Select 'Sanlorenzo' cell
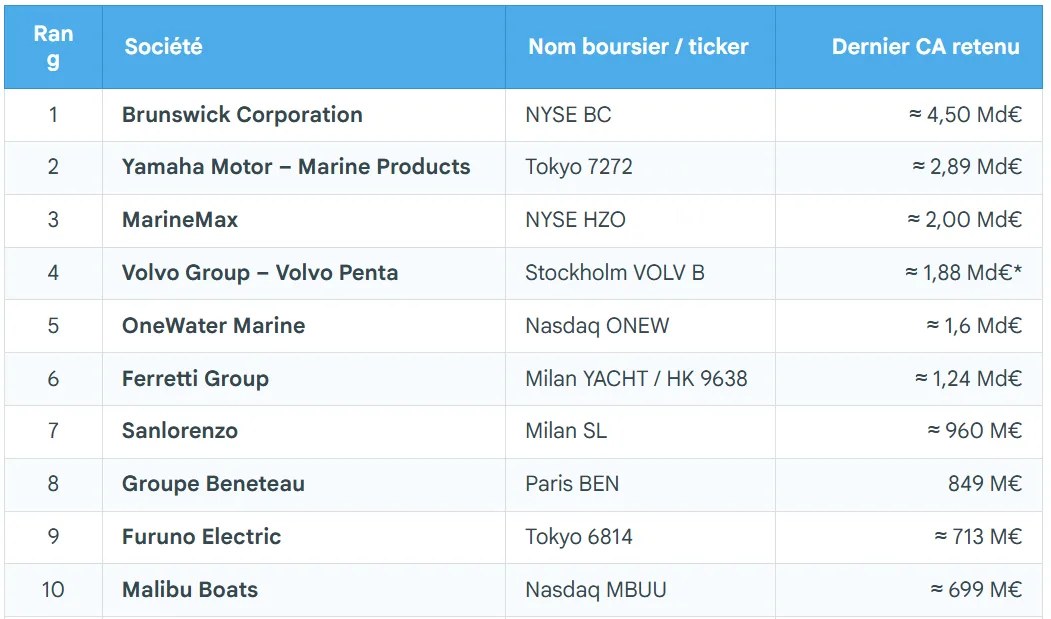The height and width of the screenshot is (619, 1051). (x=304, y=431)
